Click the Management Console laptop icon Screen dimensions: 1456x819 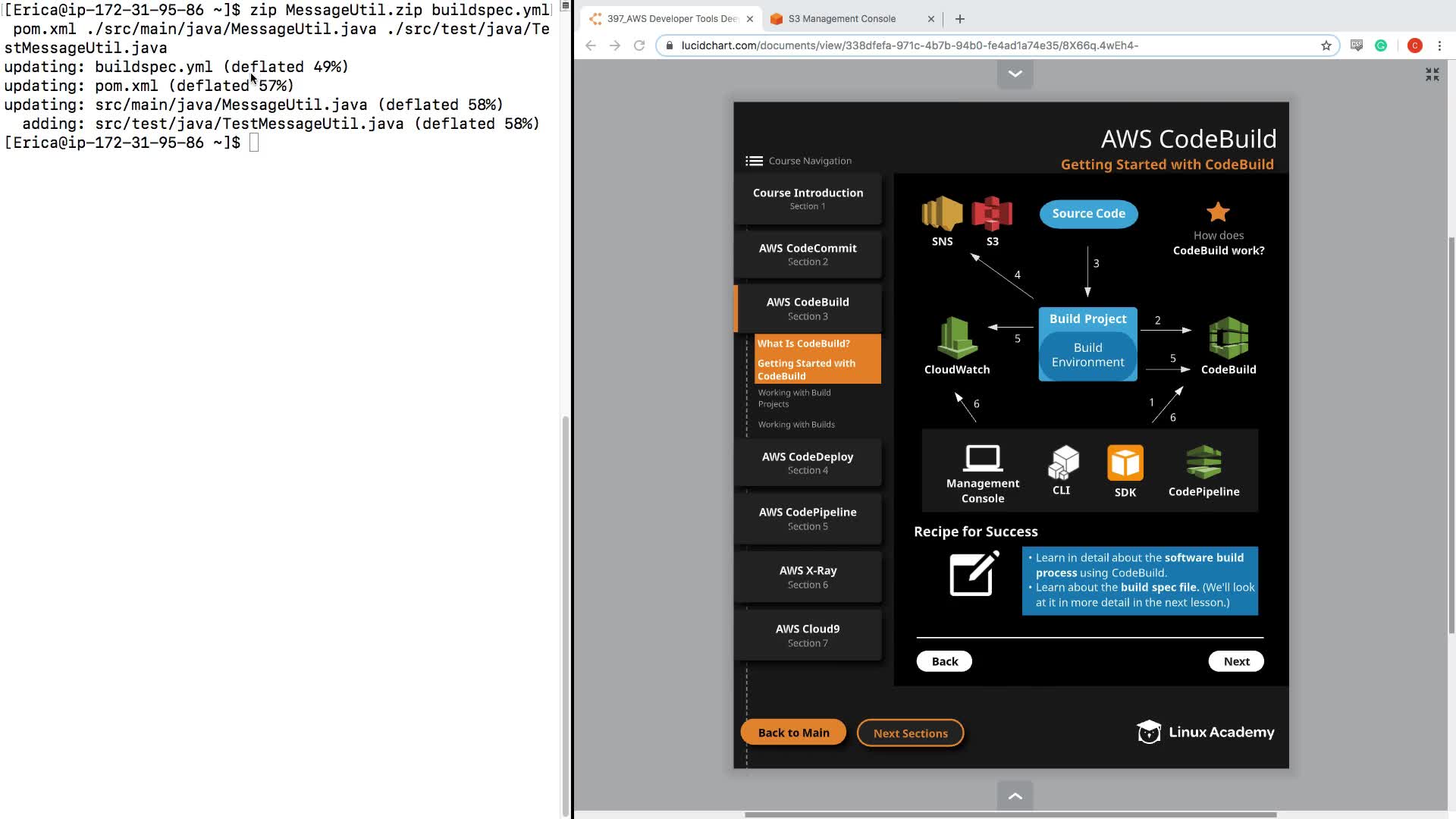coord(983,458)
